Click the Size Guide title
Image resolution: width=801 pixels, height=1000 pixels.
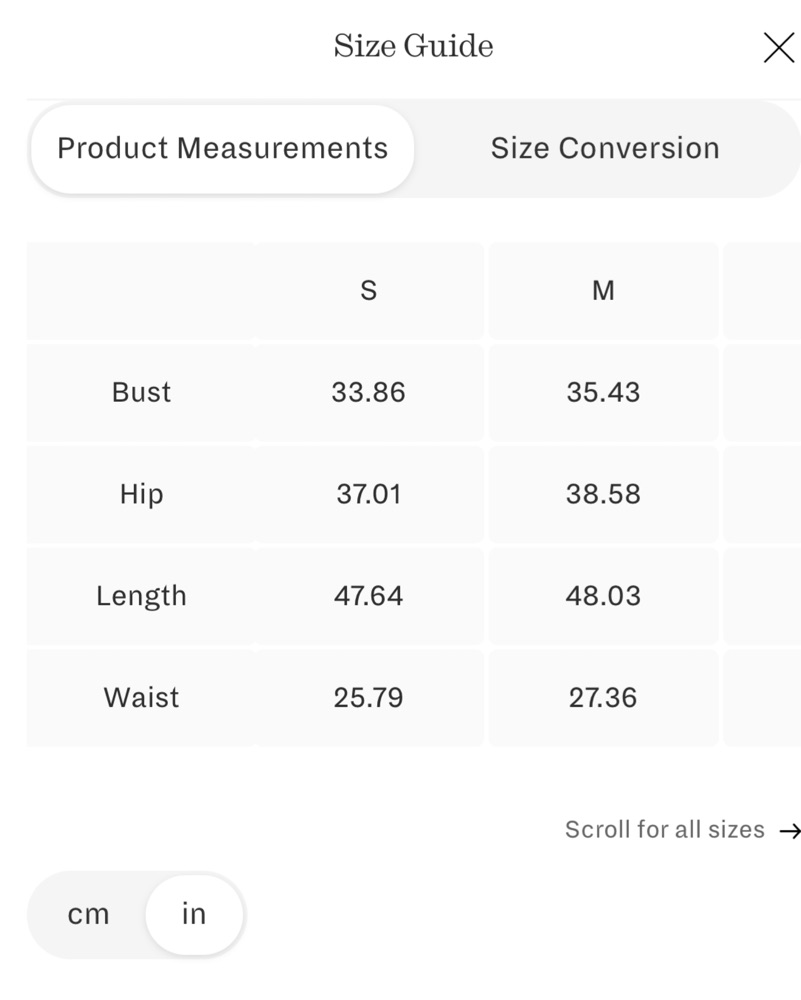coord(413,46)
